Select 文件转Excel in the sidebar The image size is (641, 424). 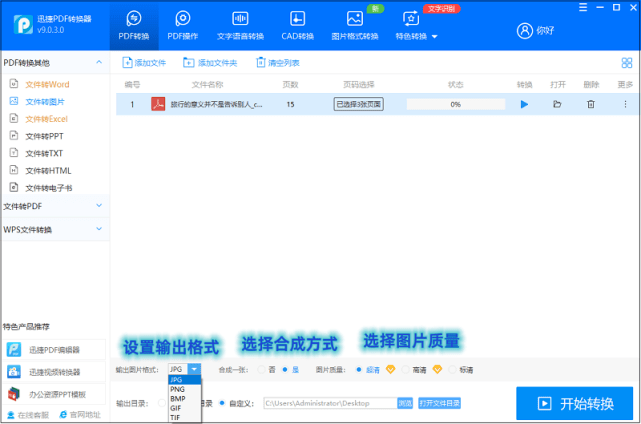[x=46, y=119]
